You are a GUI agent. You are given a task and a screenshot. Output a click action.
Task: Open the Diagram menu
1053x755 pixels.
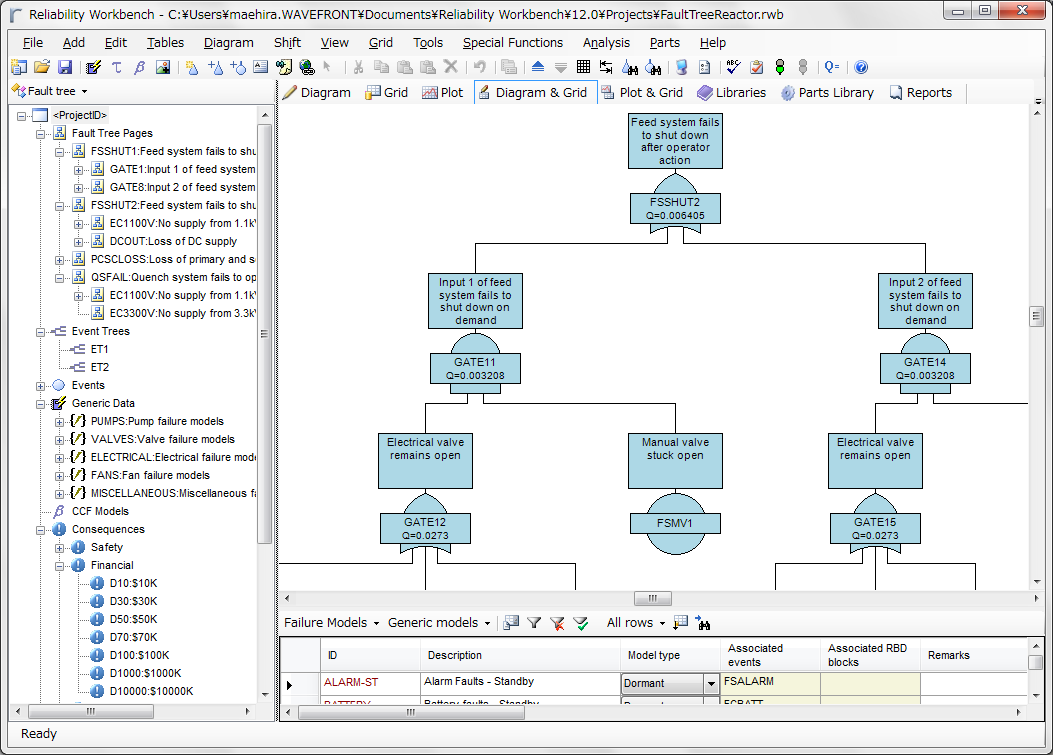(228, 42)
